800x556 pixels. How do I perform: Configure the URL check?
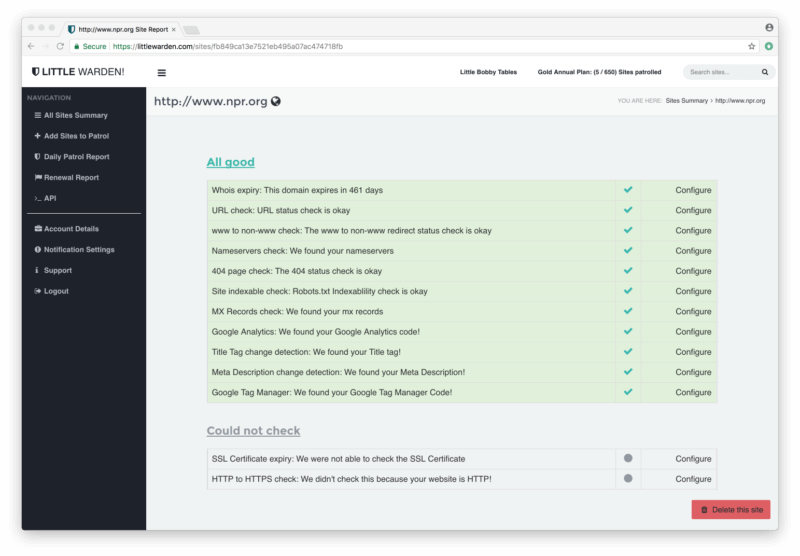pyautogui.click(x=693, y=211)
